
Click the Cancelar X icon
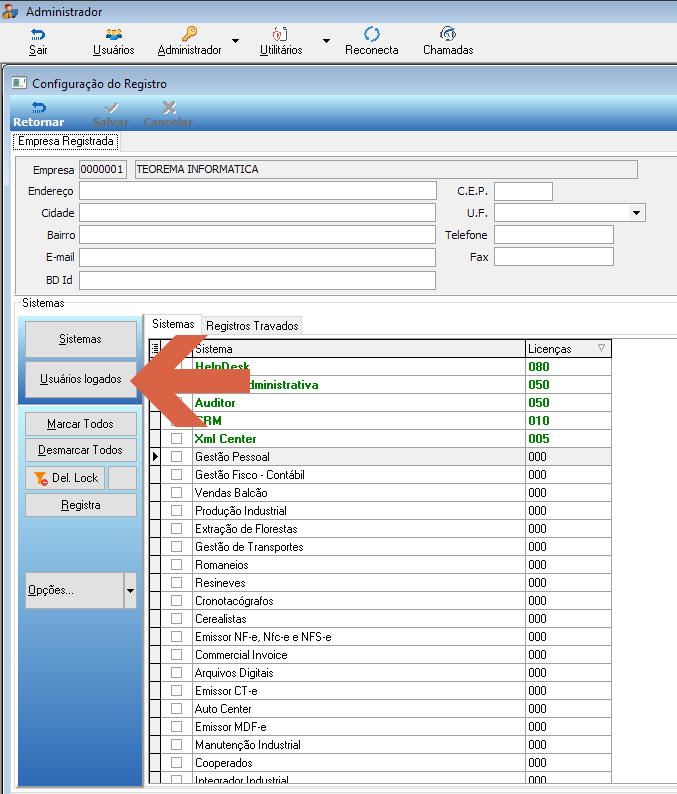(x=169, y=107)
